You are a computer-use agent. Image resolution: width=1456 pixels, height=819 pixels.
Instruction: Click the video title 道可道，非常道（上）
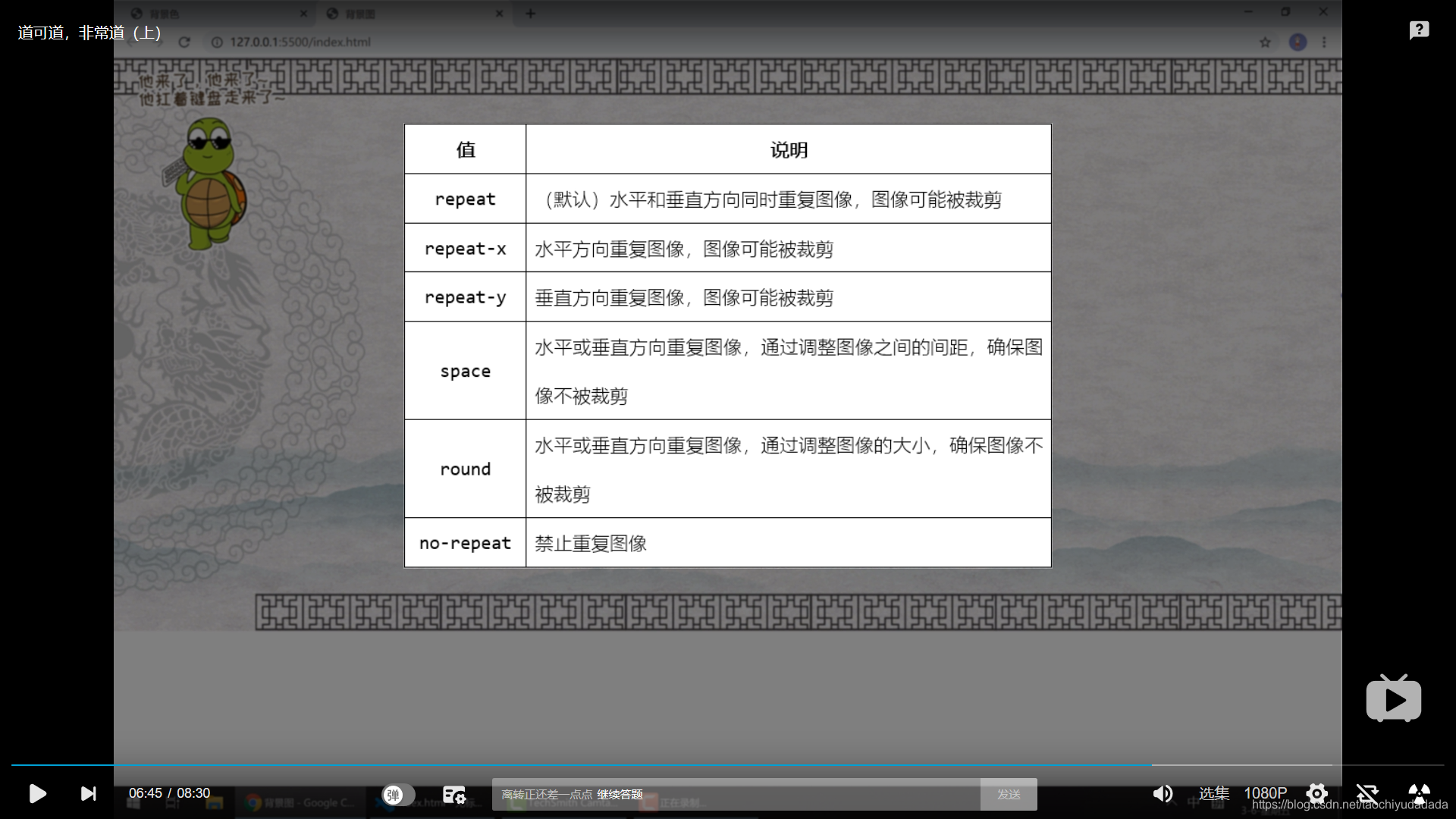[x=89, y=33]
